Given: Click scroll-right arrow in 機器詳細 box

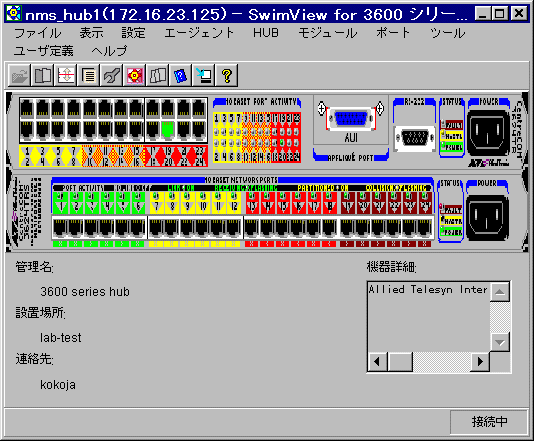Looking at the screenshot, I should (480, 361).
